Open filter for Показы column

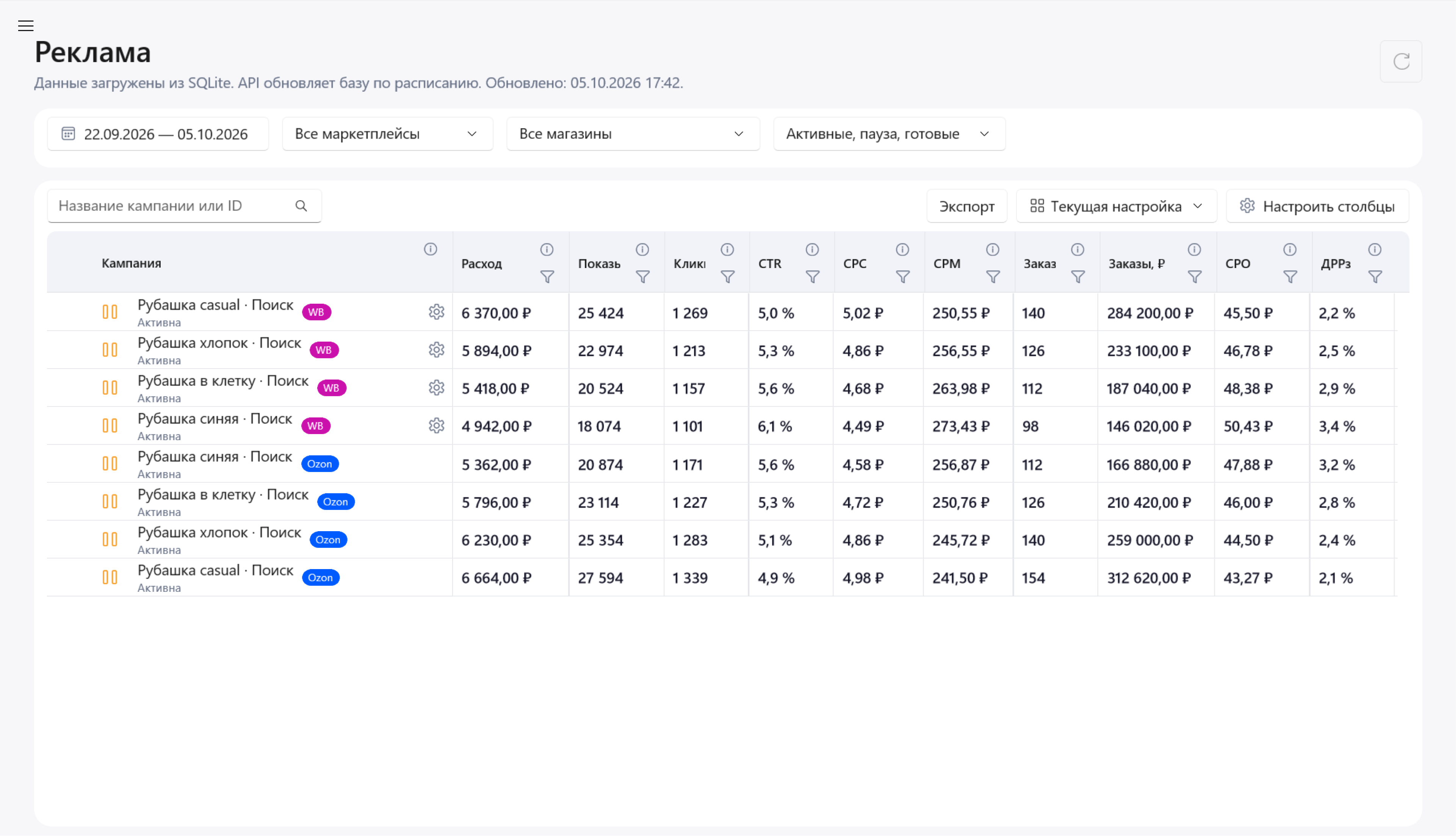[x=643, y=277]
